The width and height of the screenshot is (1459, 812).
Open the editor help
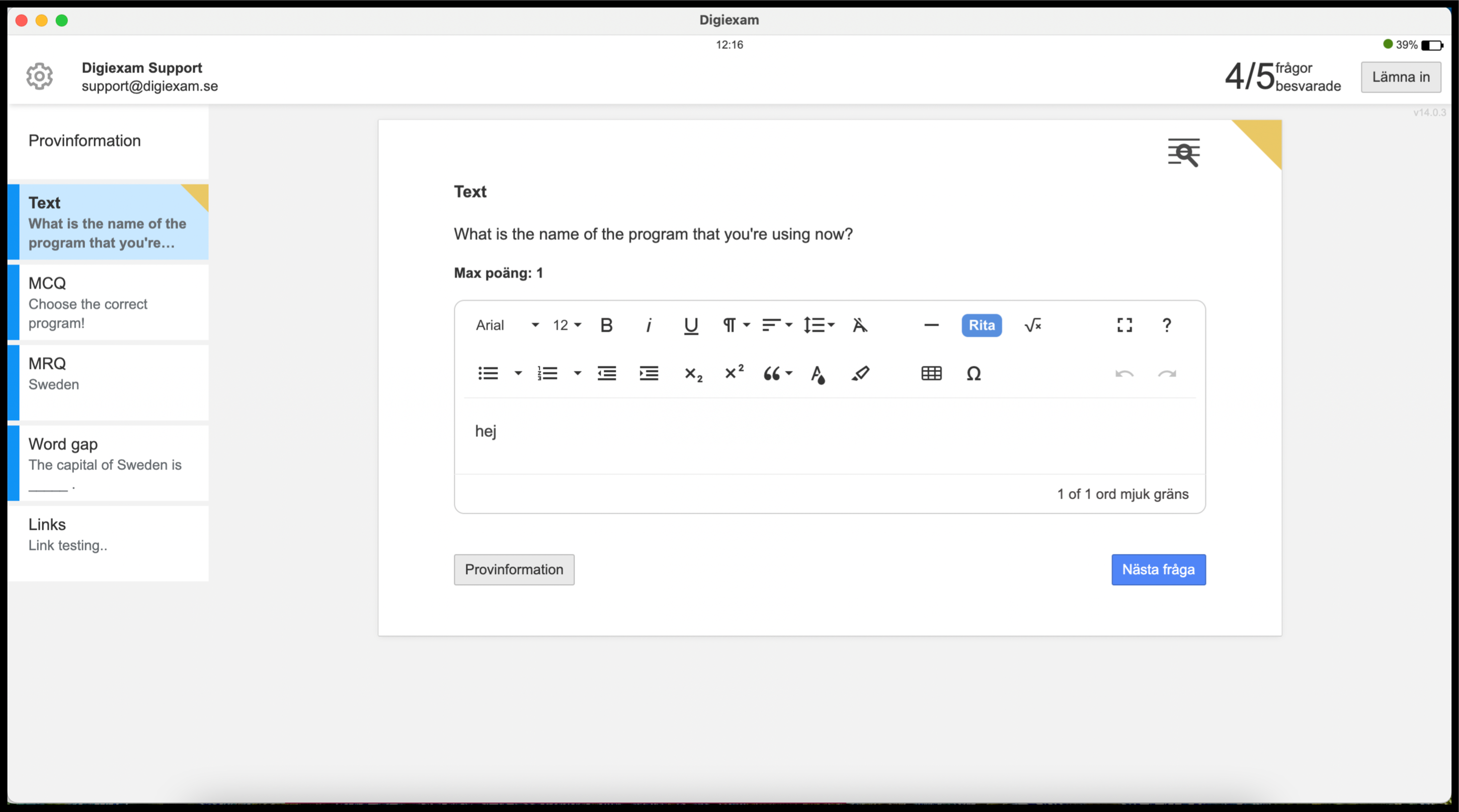pyautogui.click(x=1167, y=325)
